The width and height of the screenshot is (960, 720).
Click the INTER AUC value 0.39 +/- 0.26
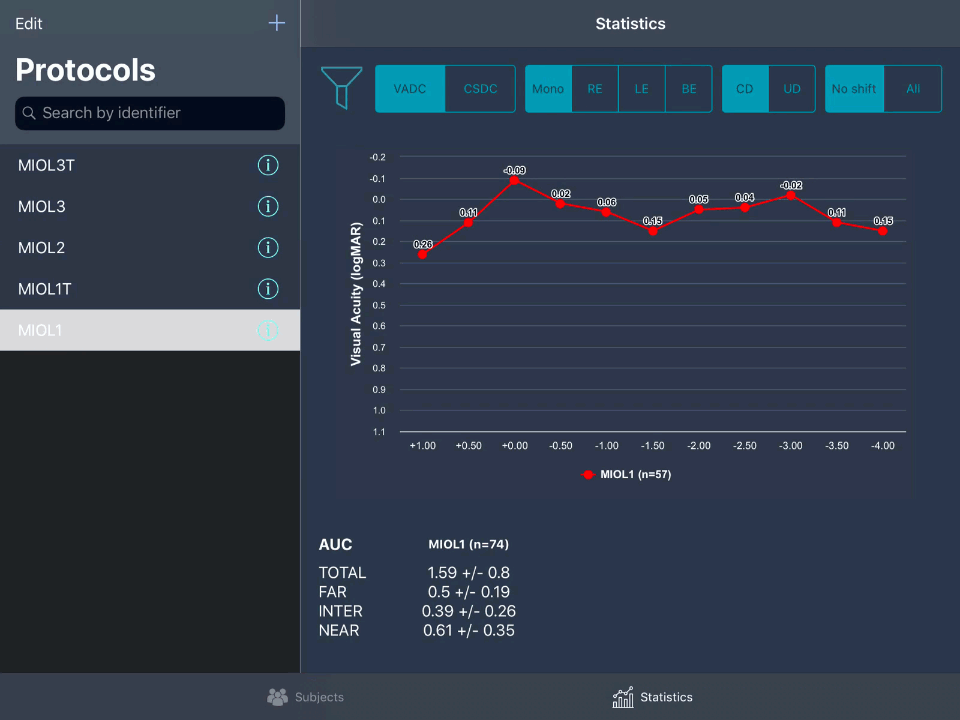(468, 611)
